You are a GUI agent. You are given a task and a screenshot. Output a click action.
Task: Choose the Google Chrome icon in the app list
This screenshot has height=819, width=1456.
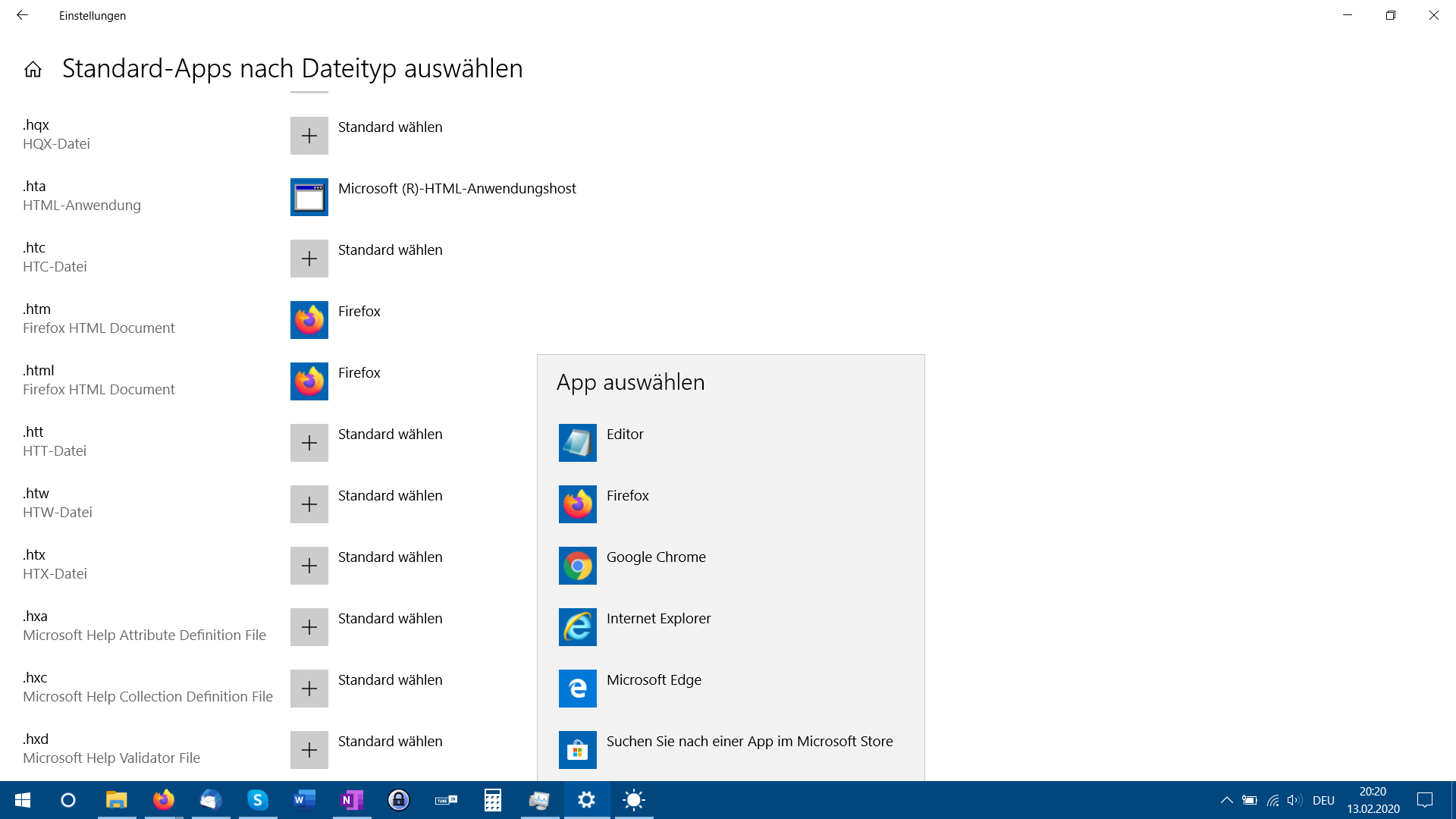(577, 566)
